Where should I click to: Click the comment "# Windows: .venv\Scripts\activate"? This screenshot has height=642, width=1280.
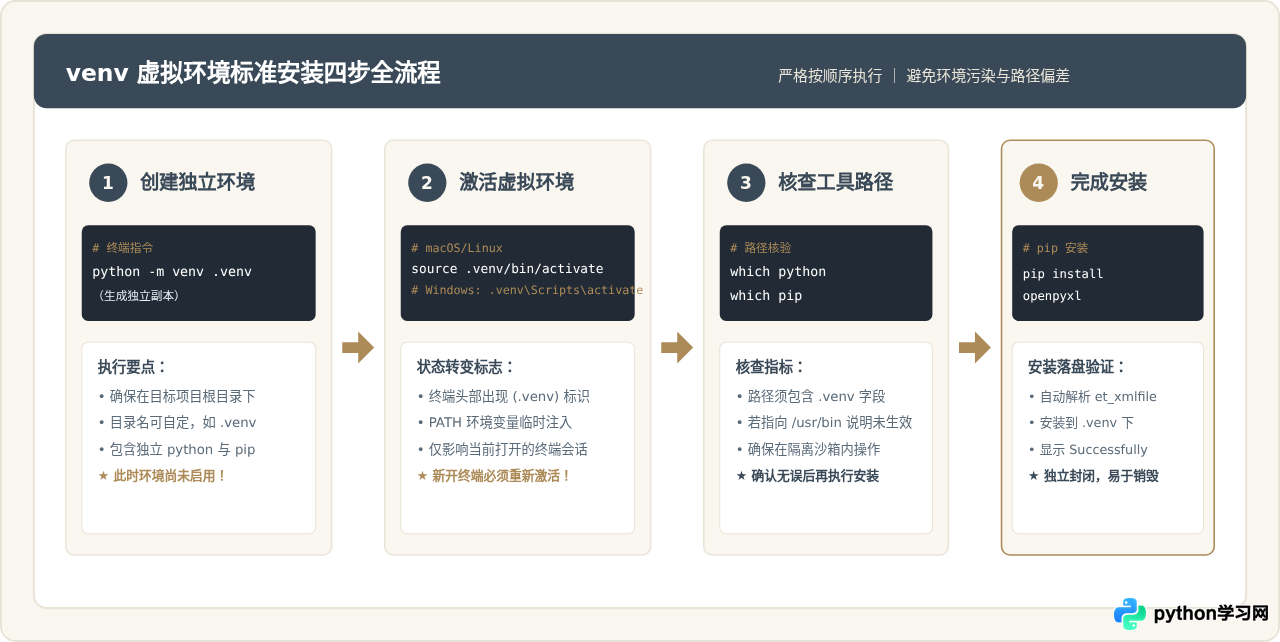(x=527, y=290)
